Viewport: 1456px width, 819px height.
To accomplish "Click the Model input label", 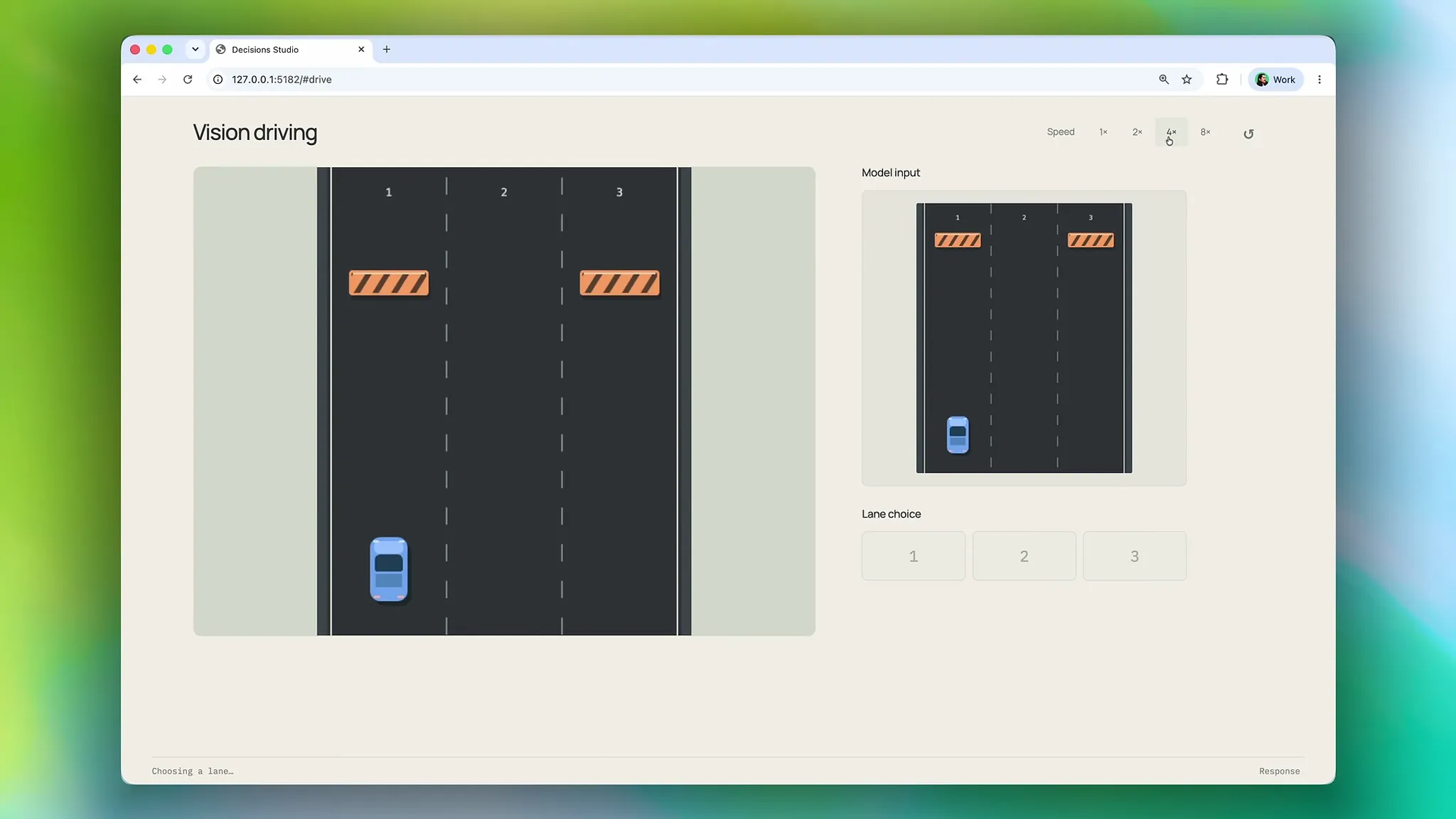I will click(891, 173).
